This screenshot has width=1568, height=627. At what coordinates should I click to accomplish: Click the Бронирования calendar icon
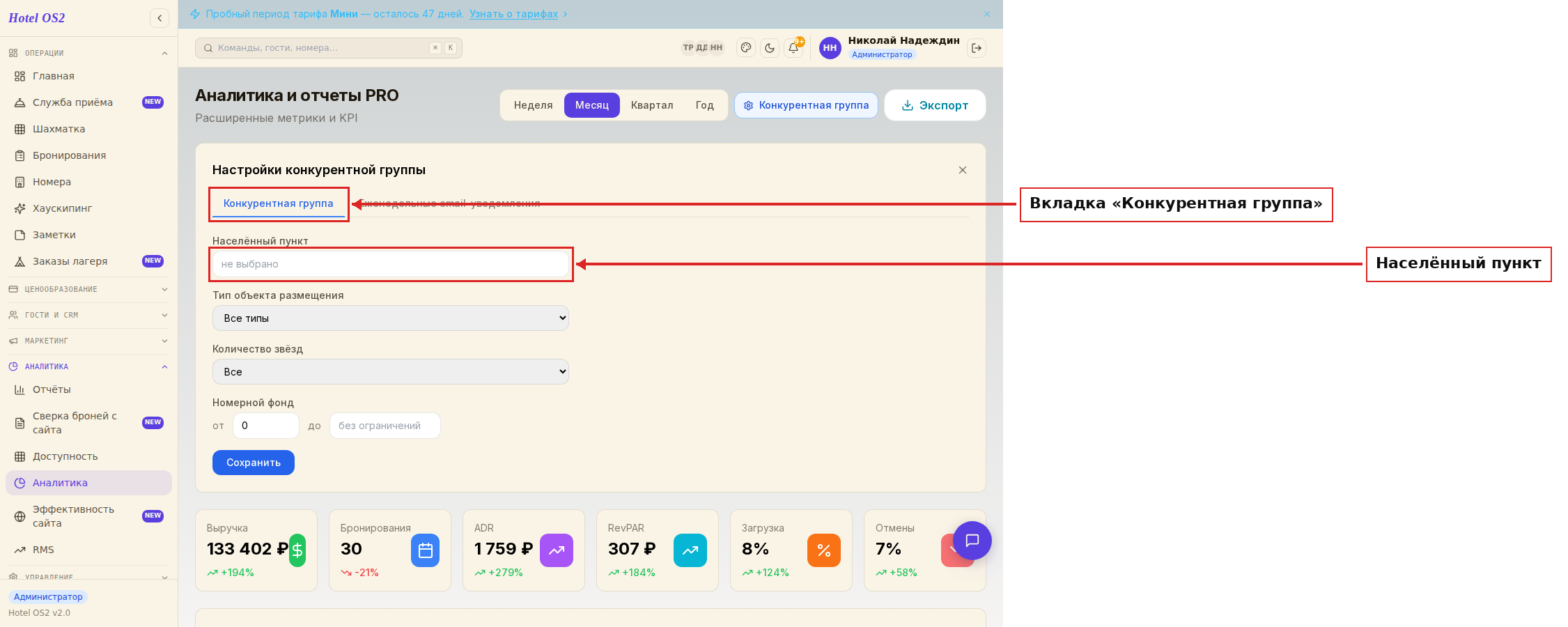(x=426, y=550)
